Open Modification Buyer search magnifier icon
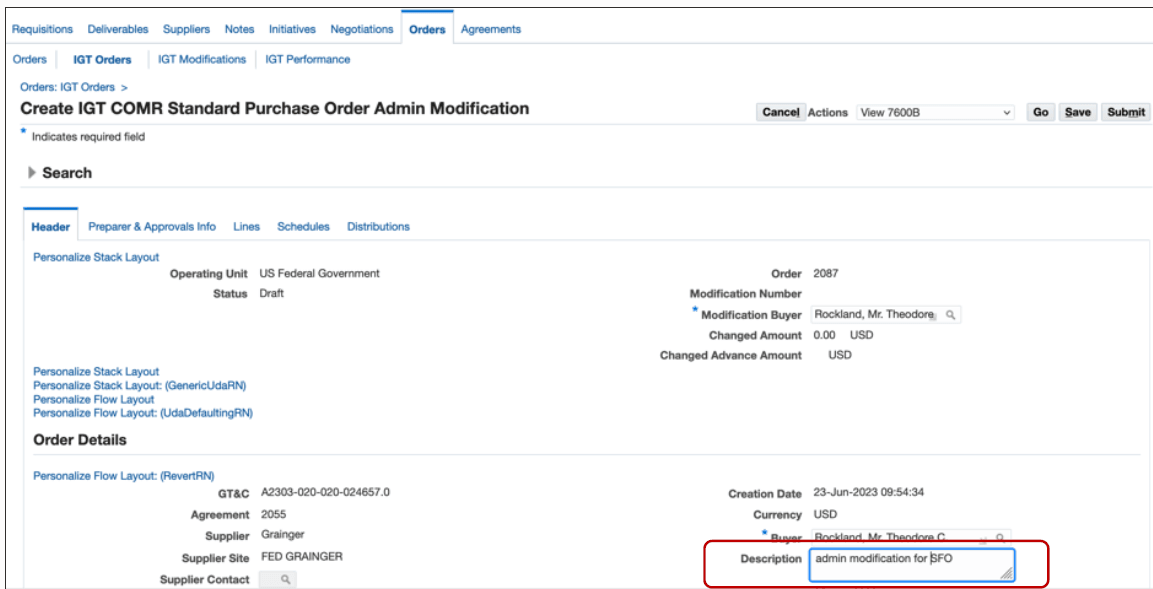1153x589 pixels. (x=950, y=315)
